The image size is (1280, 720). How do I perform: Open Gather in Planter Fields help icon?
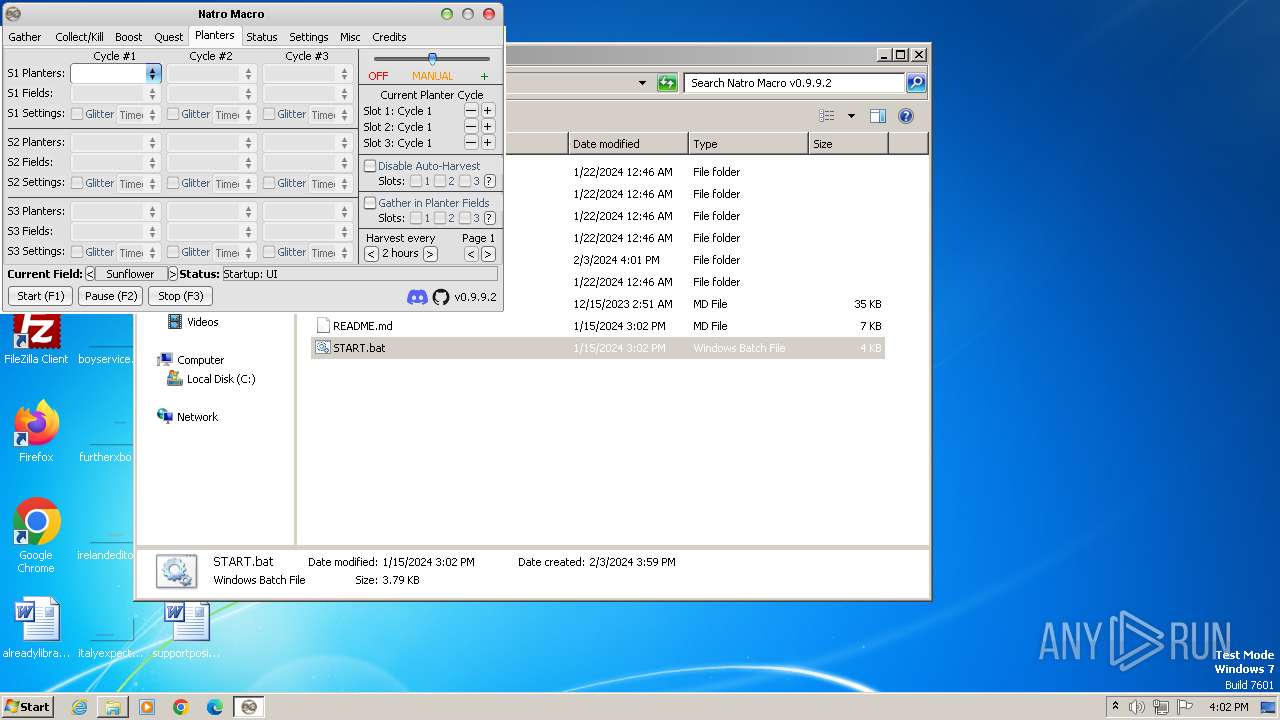(x=489, y=218)
